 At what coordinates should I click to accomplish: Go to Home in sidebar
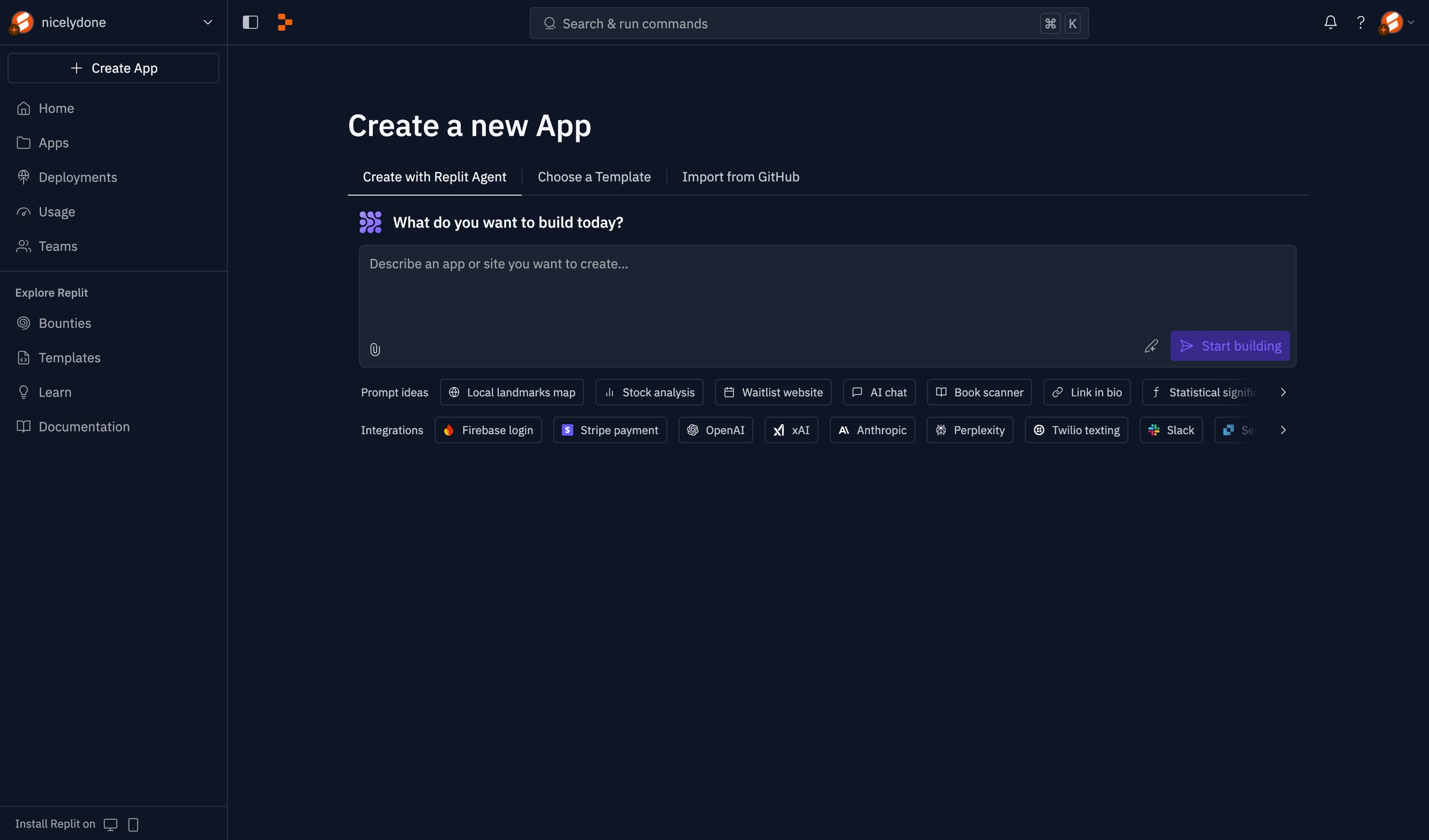tap(113, 108)
